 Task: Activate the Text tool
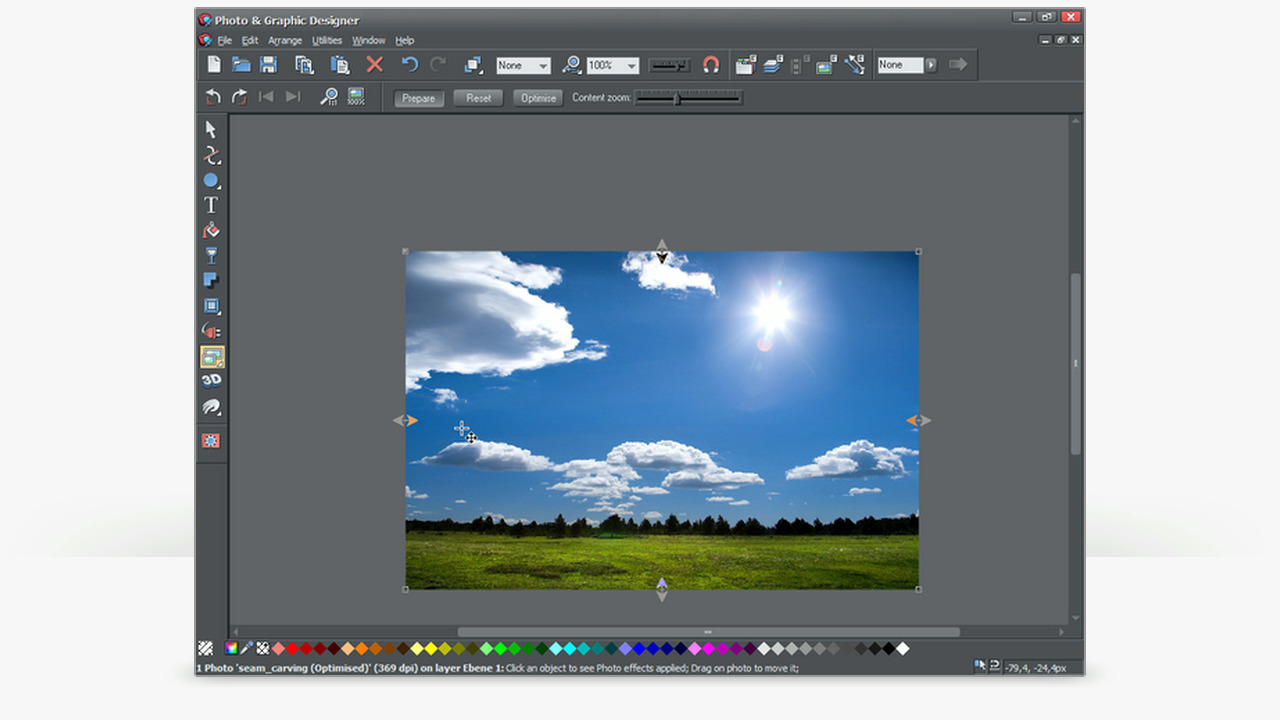point(211,205)
